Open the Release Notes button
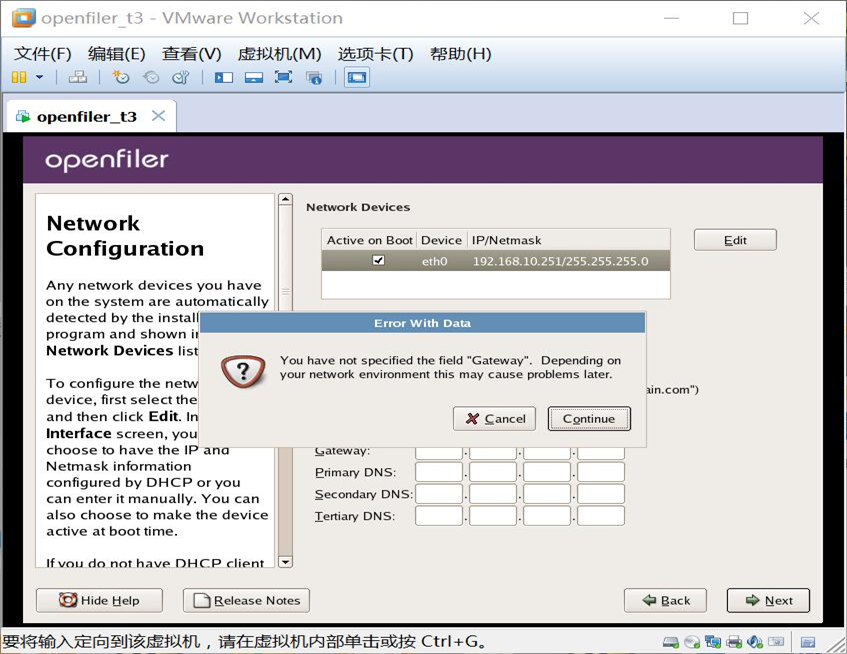The height and width of the screenshot is (654, 847). coord(246,600)
